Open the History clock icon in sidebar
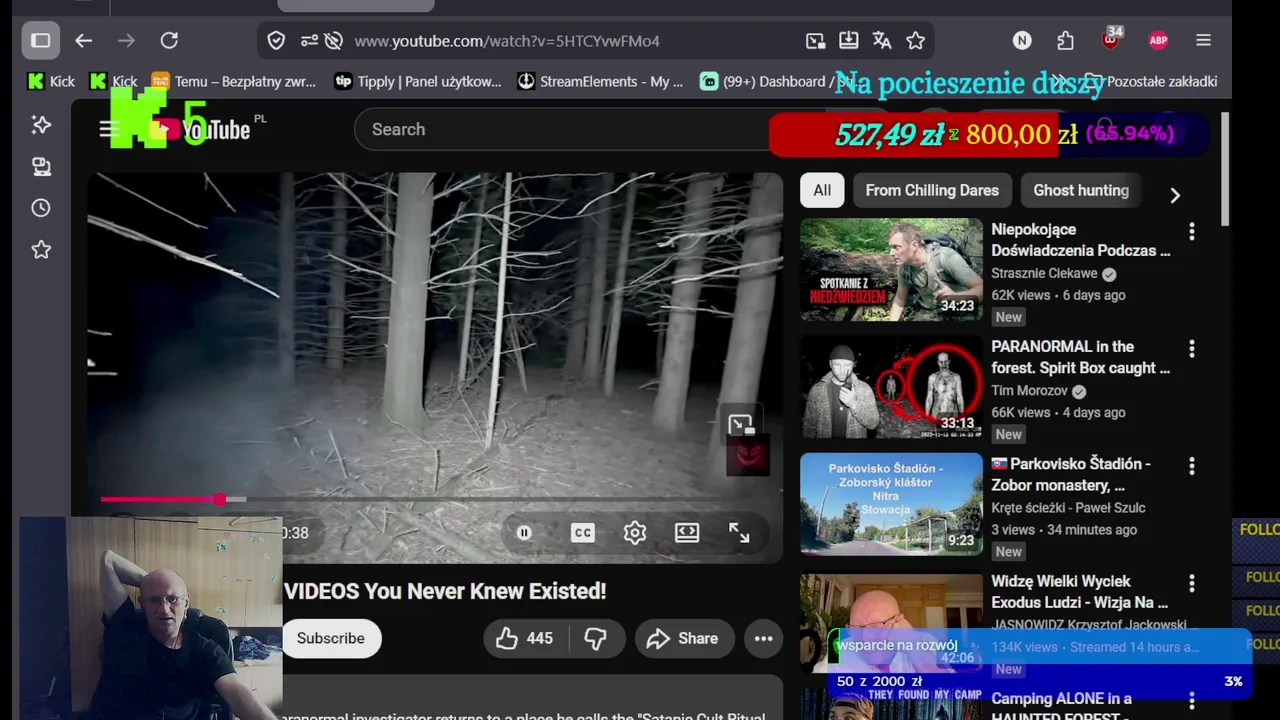 [x=41, y=208]
